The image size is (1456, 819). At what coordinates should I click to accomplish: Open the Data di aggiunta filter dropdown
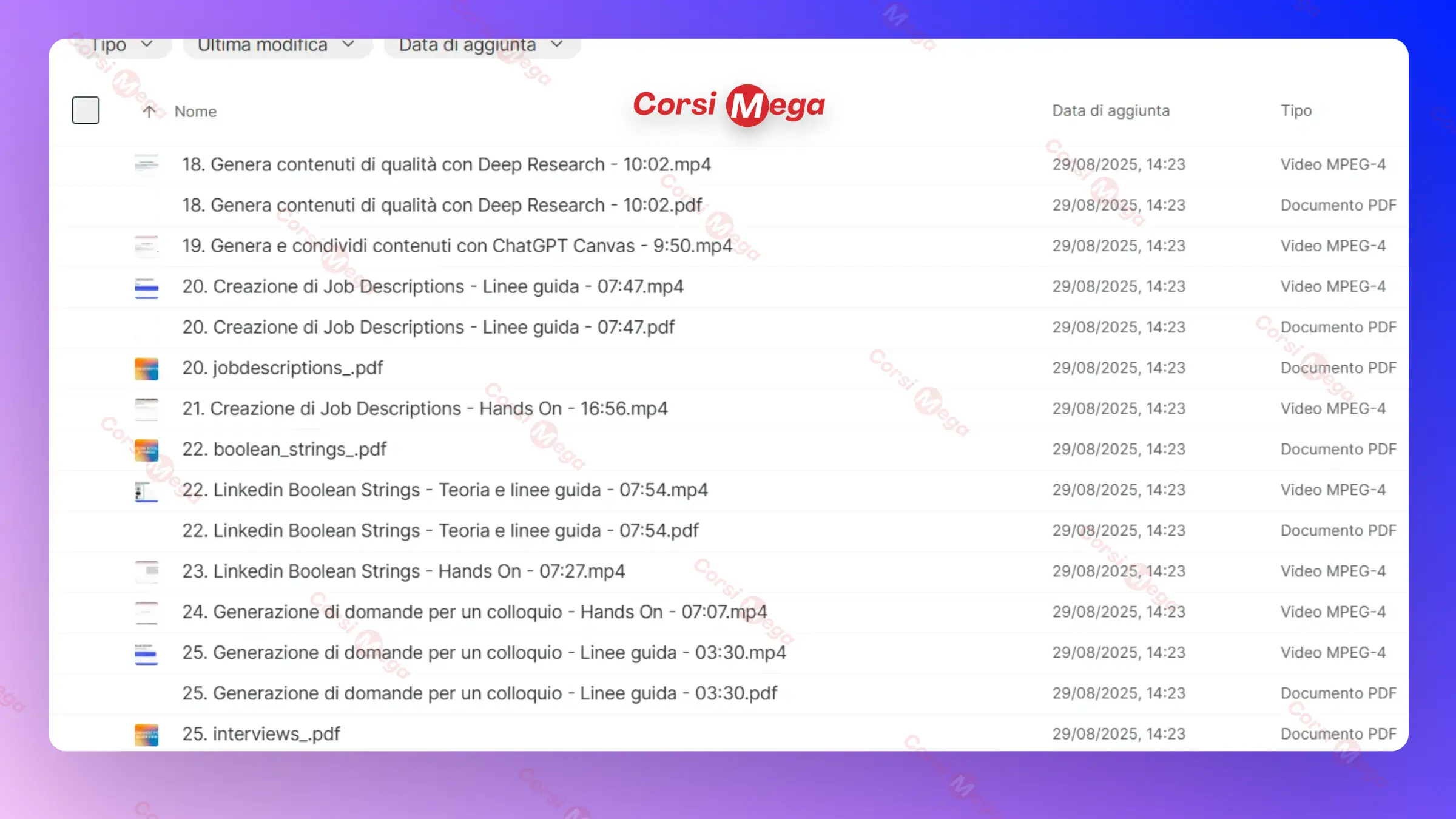pos(481,46)
